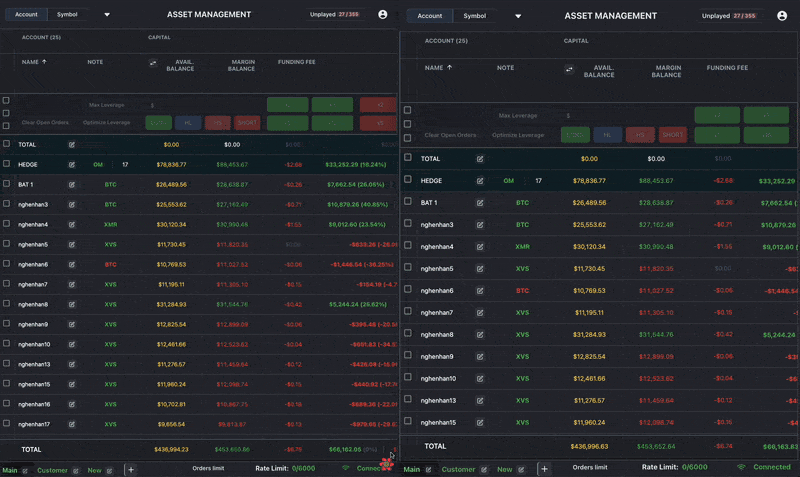
Task: Open user profile icon in right panel
Action: point(782,16)
